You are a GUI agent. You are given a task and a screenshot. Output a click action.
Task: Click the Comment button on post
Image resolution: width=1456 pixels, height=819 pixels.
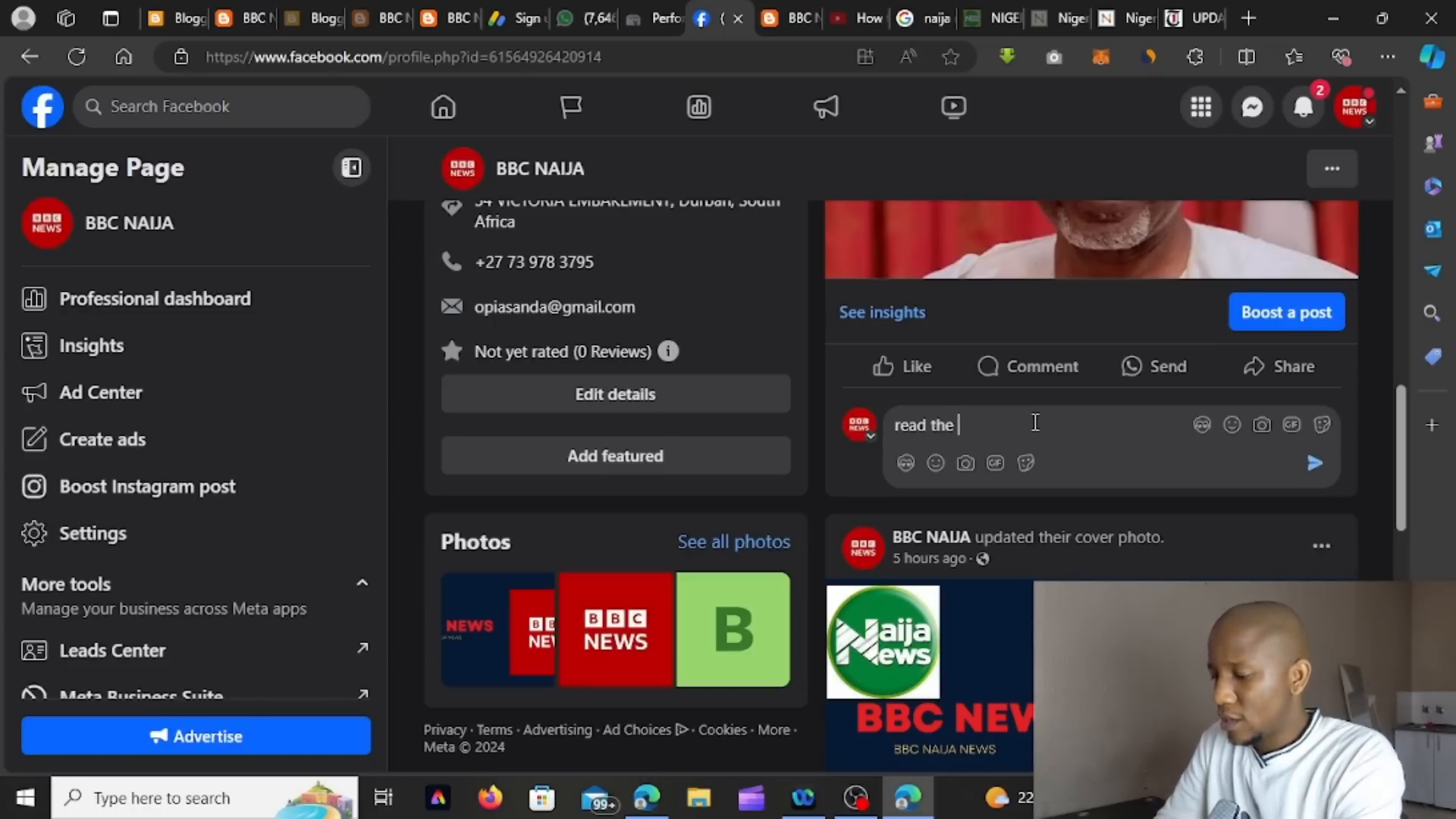tap(1028, 366)
